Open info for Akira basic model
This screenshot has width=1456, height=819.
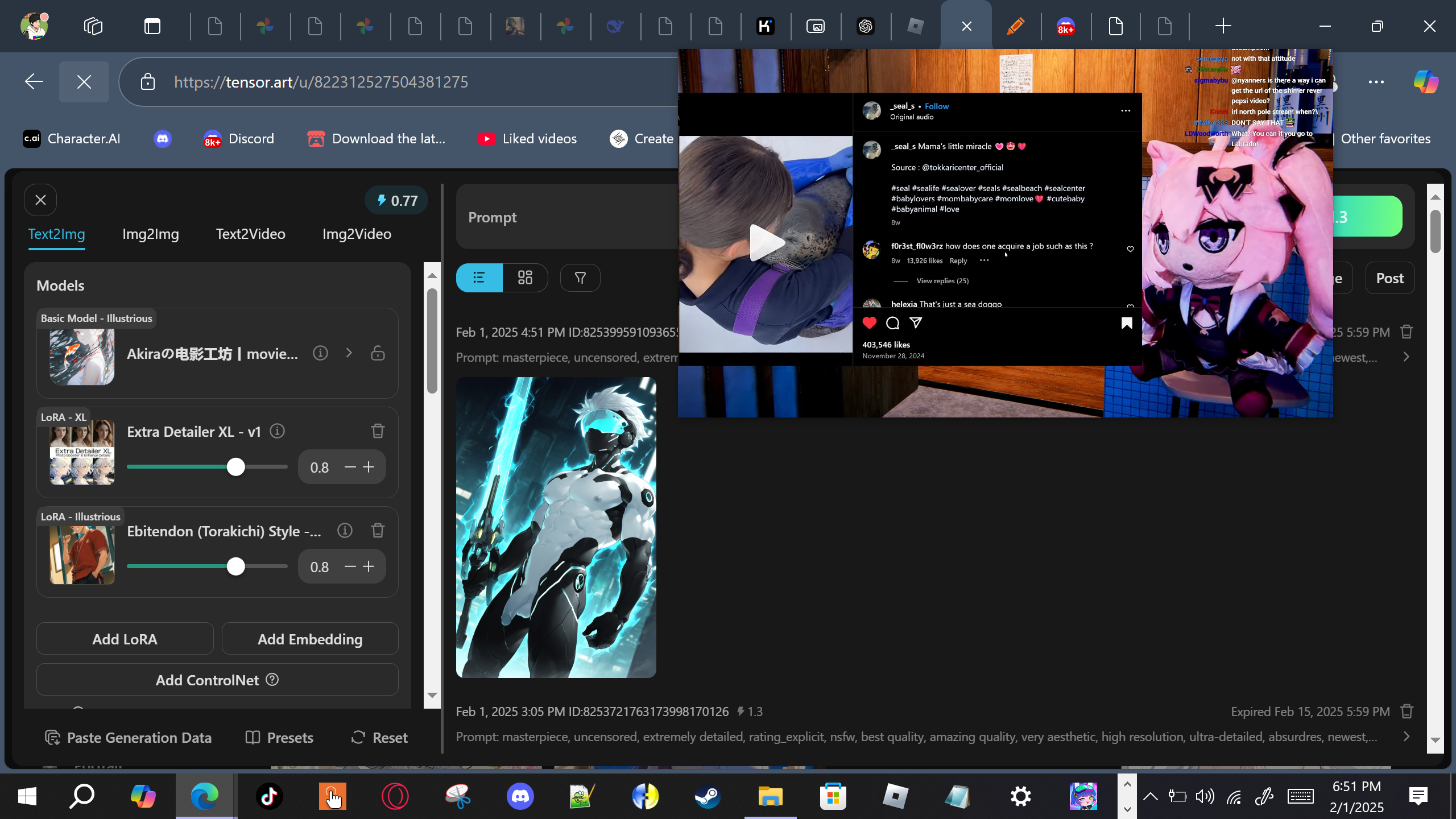pyautogui.click(x=320, y=353)
